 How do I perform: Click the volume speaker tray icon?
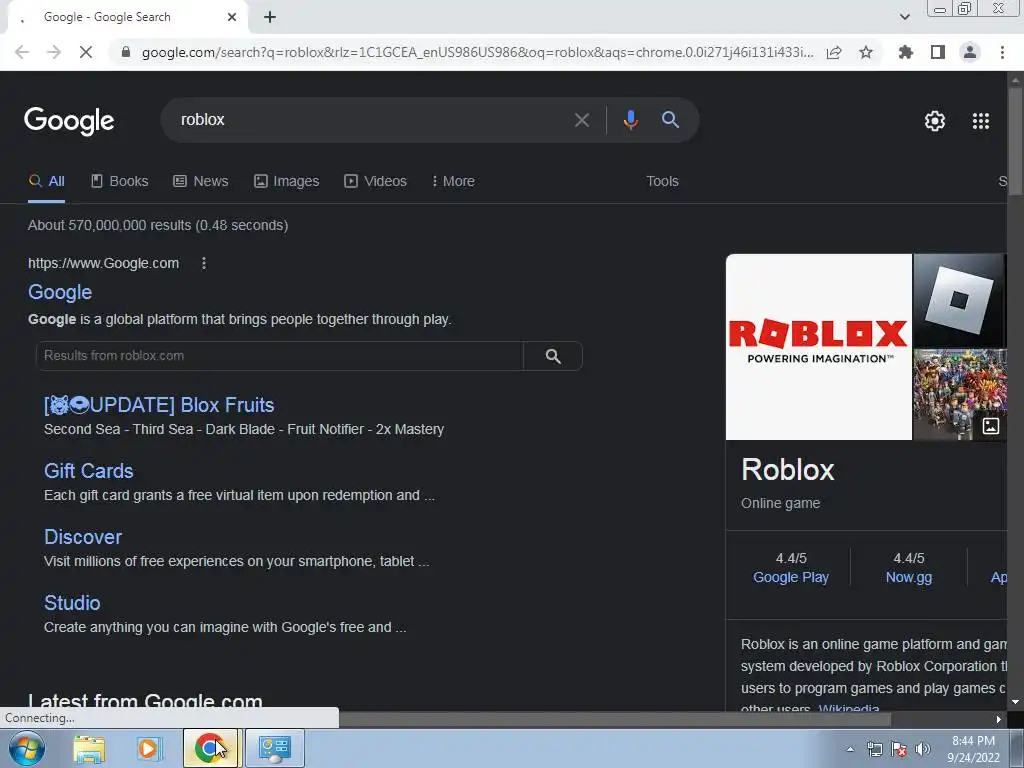point(922,749)
